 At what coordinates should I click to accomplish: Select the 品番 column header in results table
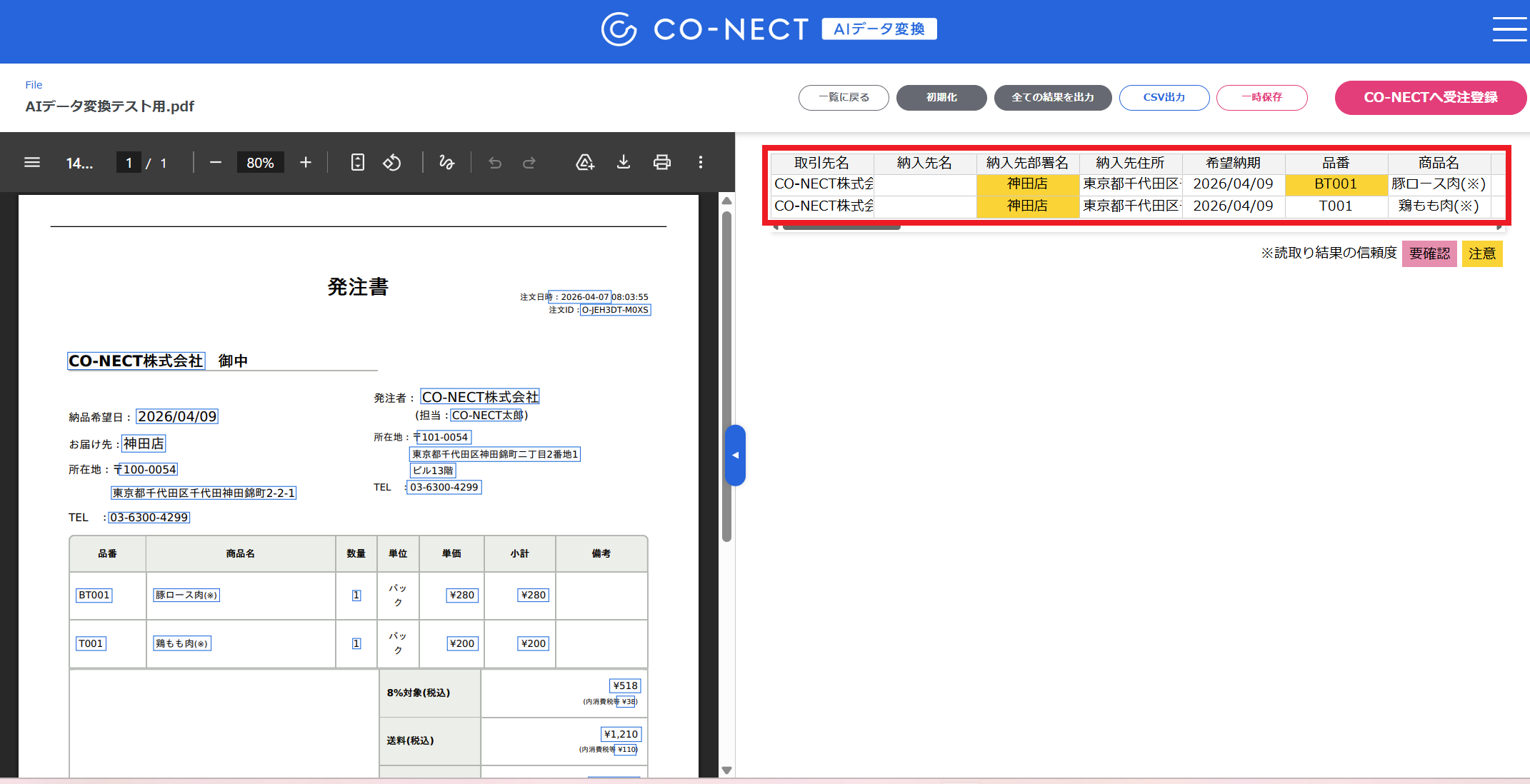pos(1336,163)
